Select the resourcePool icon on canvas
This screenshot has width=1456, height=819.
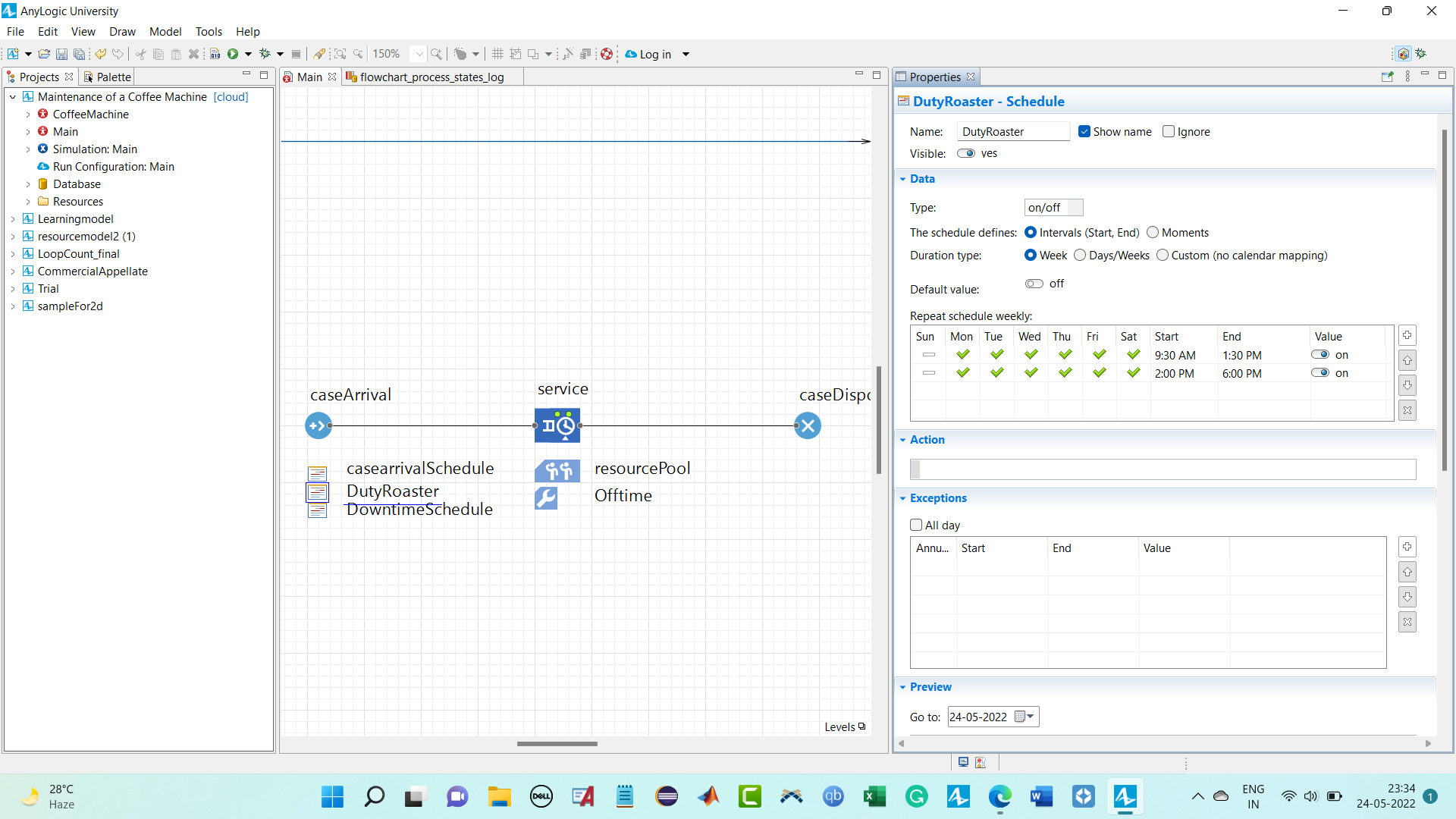tap(557, 471)
